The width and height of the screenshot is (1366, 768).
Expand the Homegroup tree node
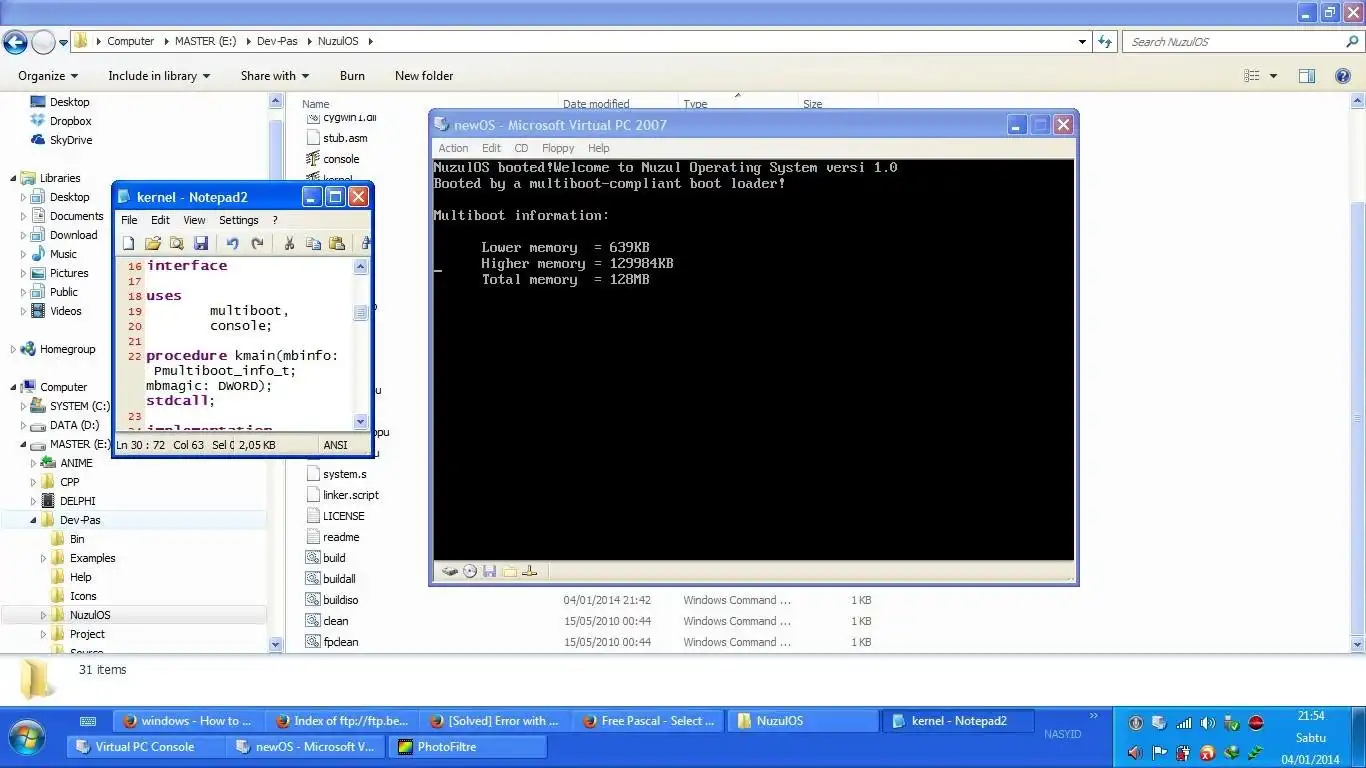pyautogui.click(x=14, y=349)
